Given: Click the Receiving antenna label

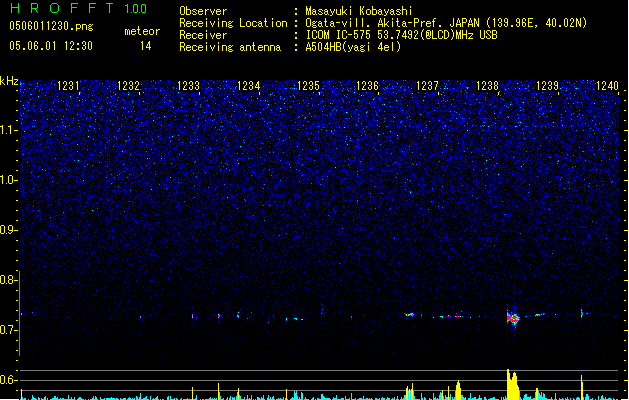Looking at the screenshot, I should pos(230,47).
